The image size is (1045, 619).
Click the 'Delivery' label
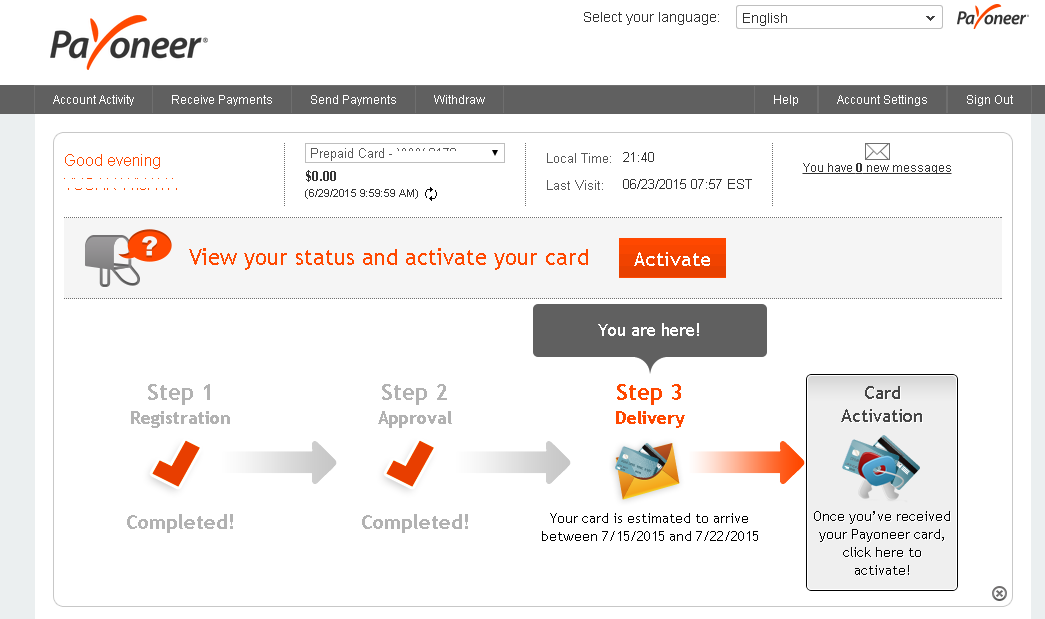650,418
